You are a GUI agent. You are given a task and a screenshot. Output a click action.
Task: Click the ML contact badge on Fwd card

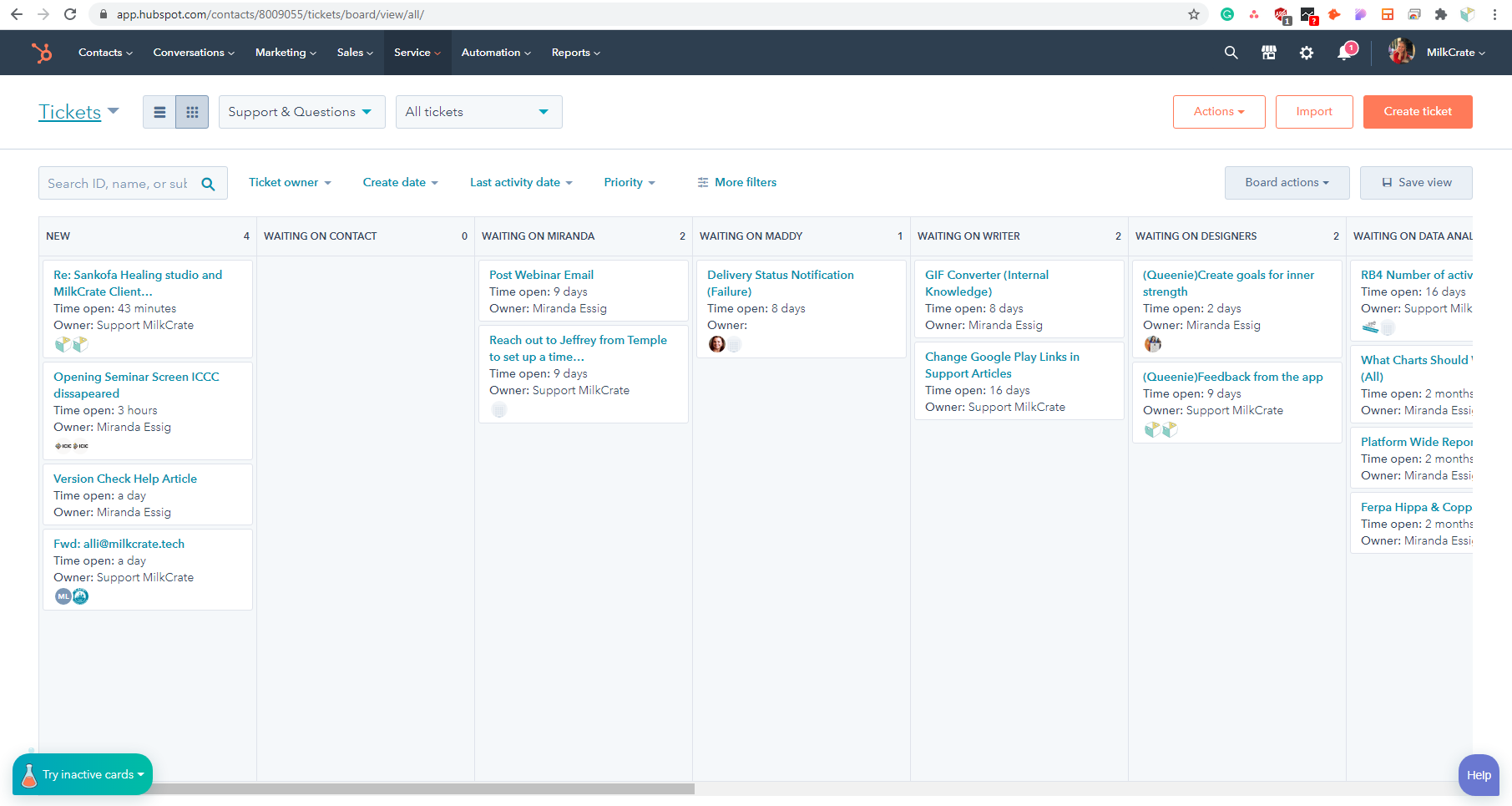coord(63,596)
